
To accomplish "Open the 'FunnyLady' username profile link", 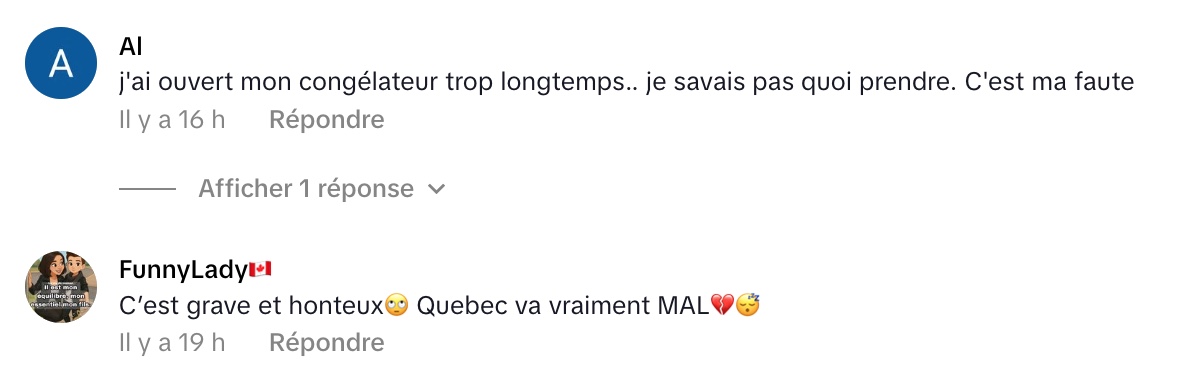I will pos(183,270).
